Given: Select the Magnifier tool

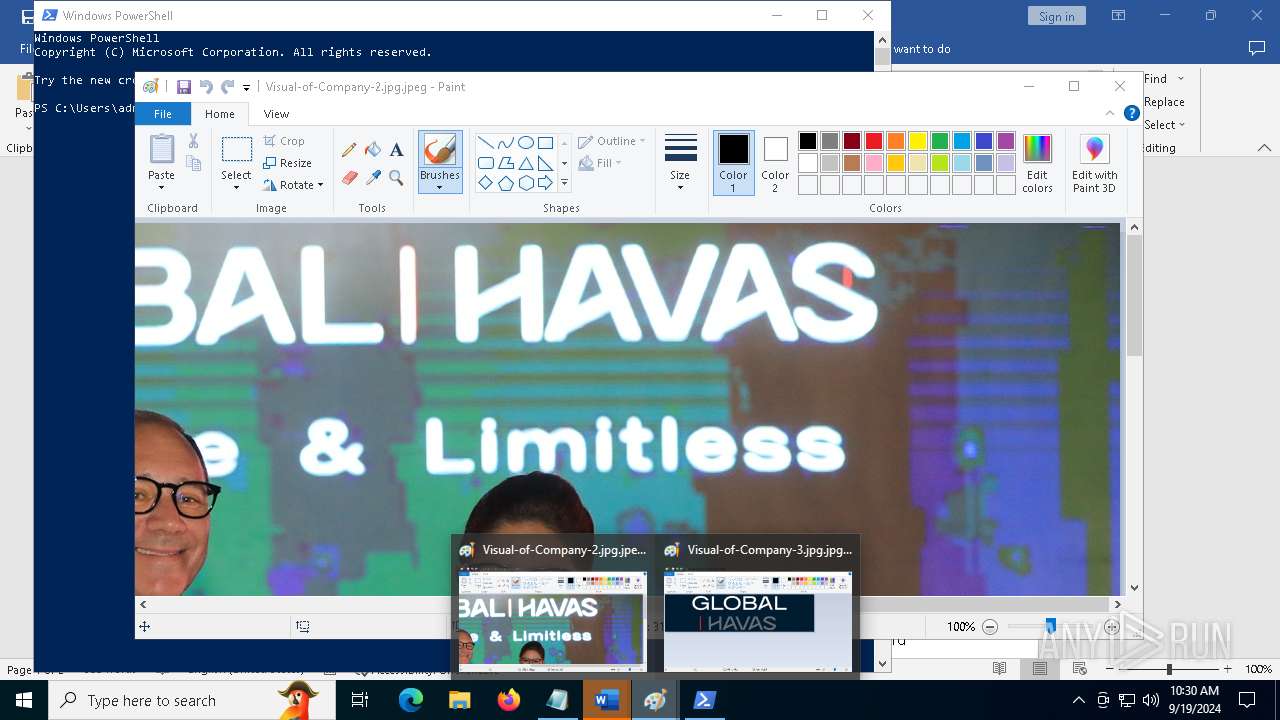Looking at the screenshot, I should [x=396, y=178].
